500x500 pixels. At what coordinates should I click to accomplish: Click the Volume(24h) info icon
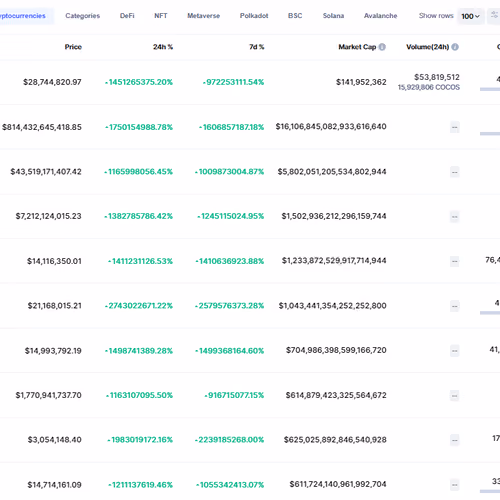[455, 47]
